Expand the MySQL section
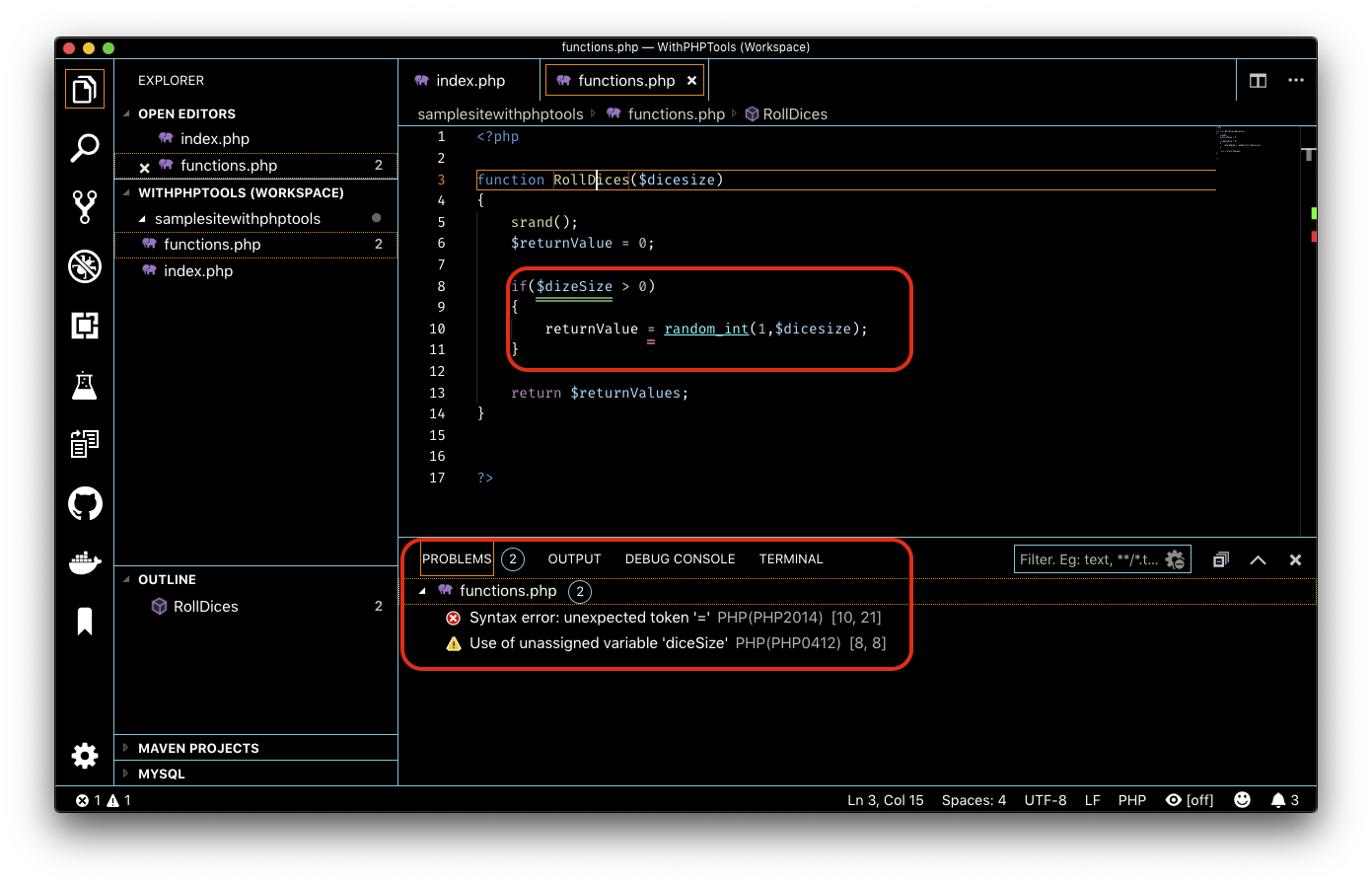The image size is (1372, 885). click(x=126, y=774)
